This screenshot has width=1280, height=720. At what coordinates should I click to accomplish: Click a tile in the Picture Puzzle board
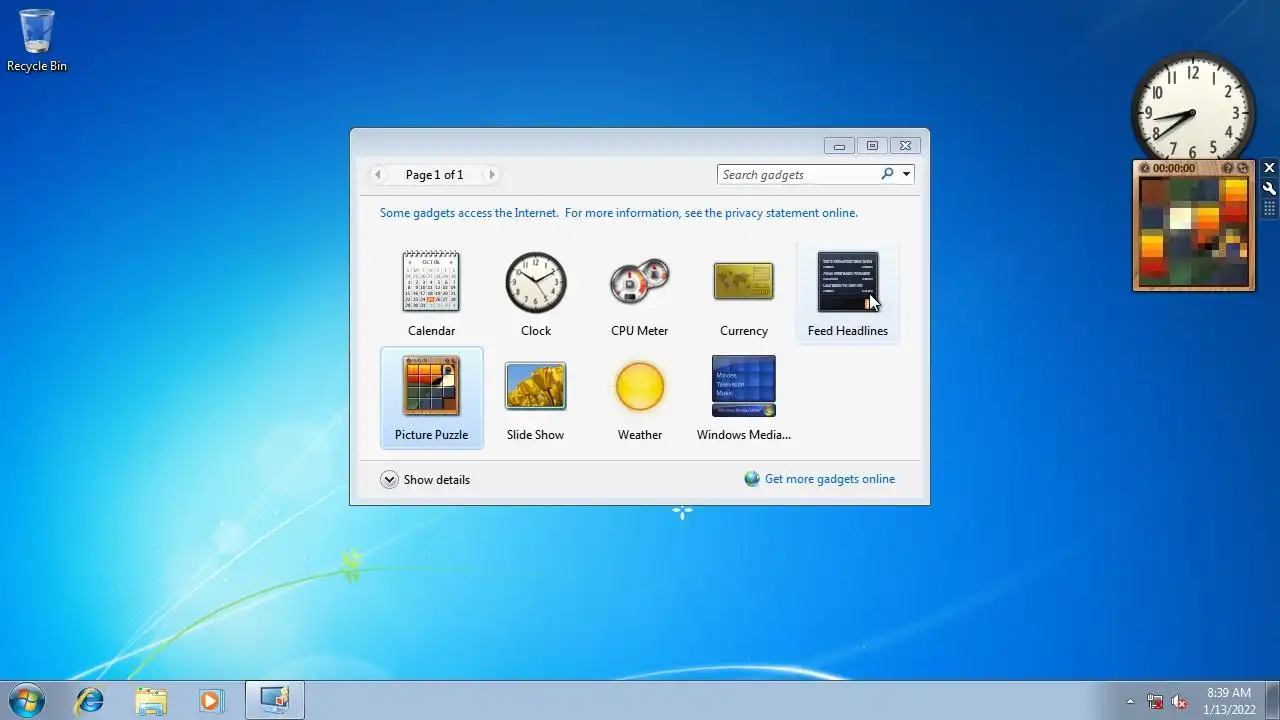pos(1193,231)
